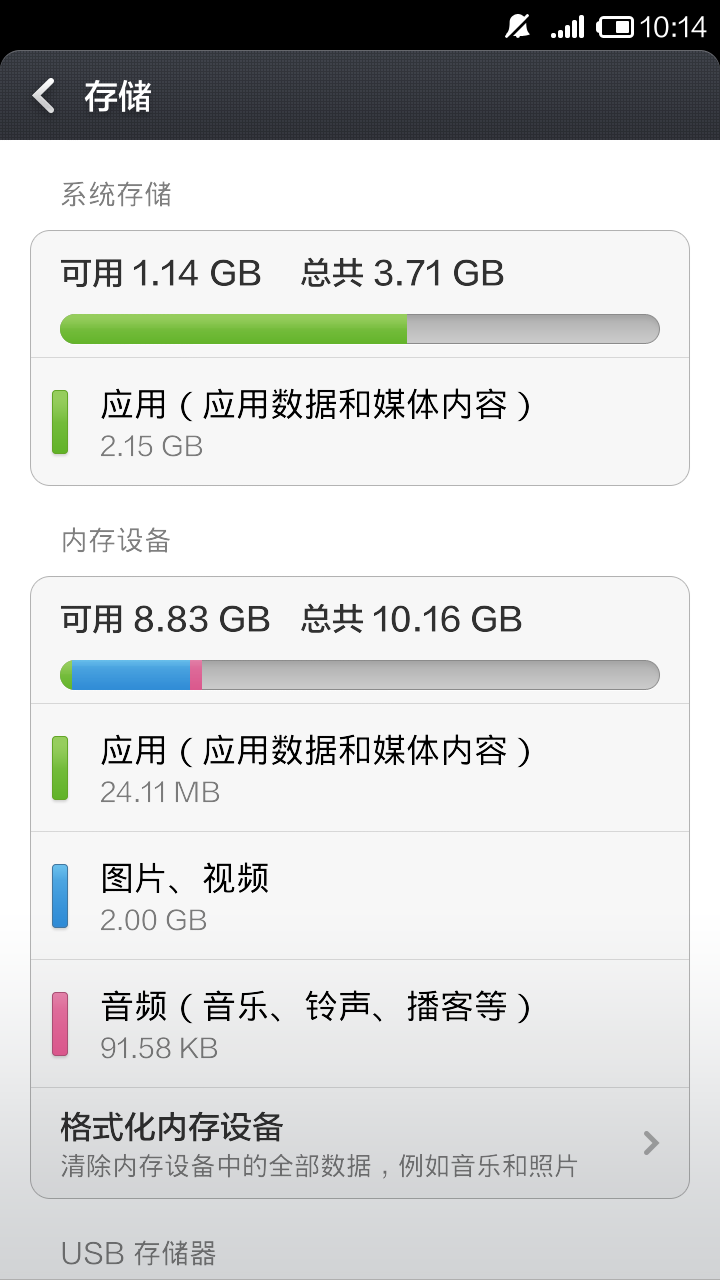Image resolution: width=720 pixels, height=1280 pixels.
Task: Tap the muted notification icon in status bar
Action: pyautogui.click(x=518, y=27)
